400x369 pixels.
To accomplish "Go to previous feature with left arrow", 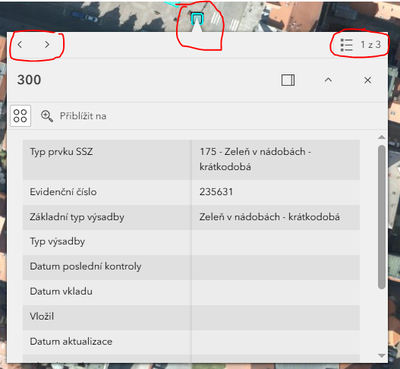I will pos(20,44).
